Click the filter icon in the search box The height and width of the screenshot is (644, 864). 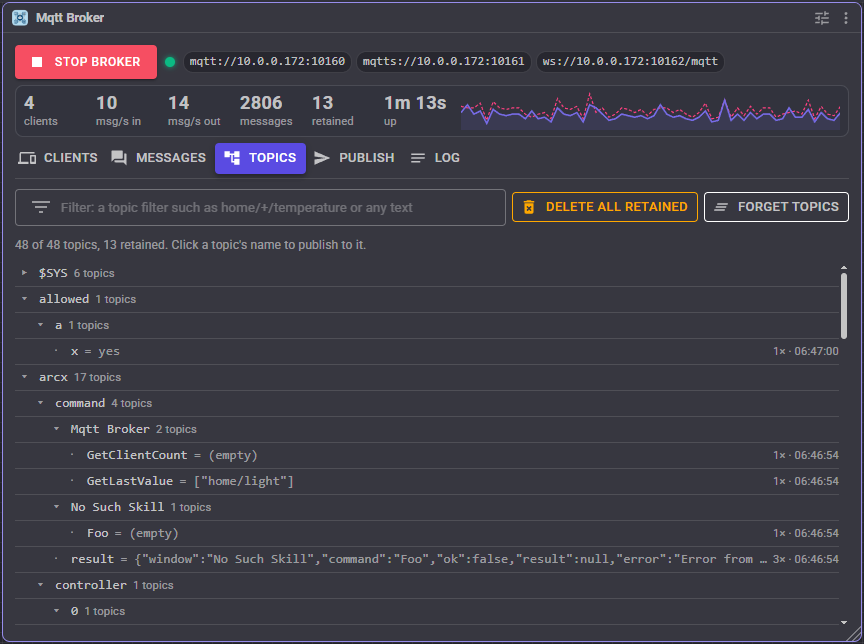(41, 208)
